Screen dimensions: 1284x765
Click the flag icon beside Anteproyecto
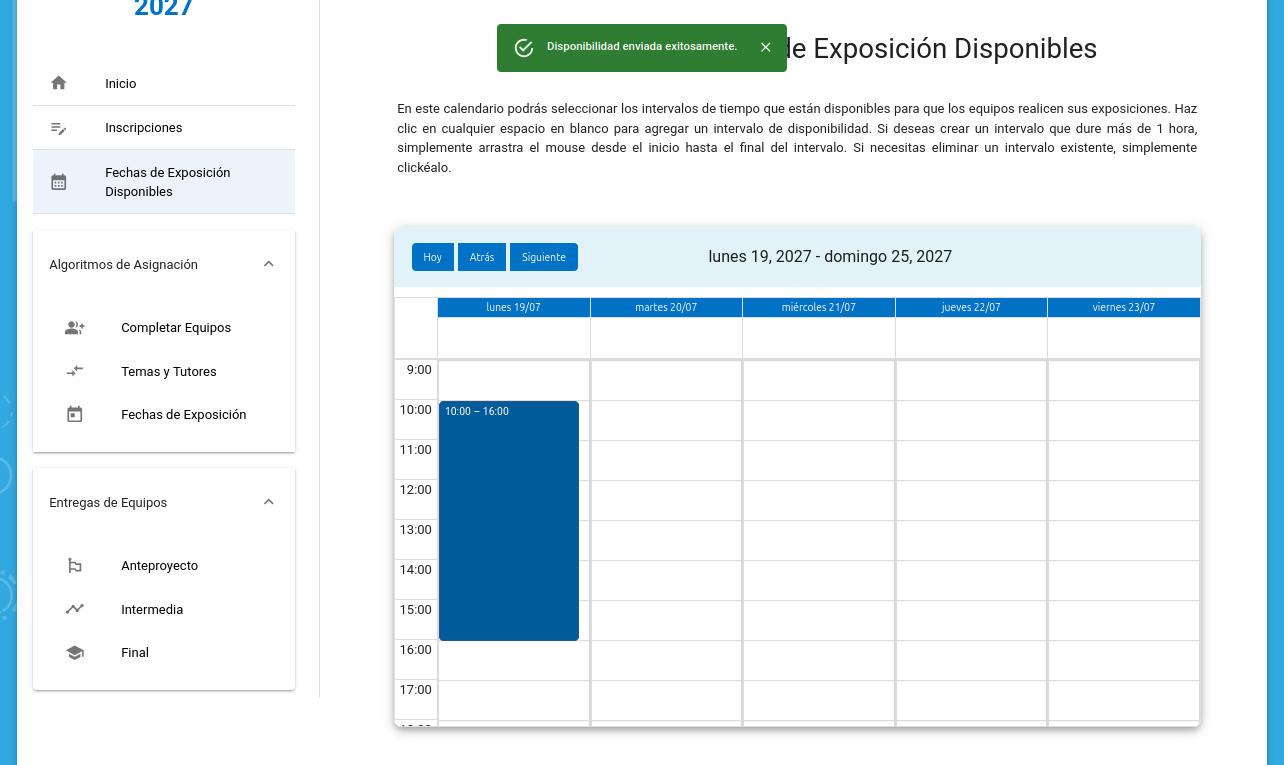(75, 566)
